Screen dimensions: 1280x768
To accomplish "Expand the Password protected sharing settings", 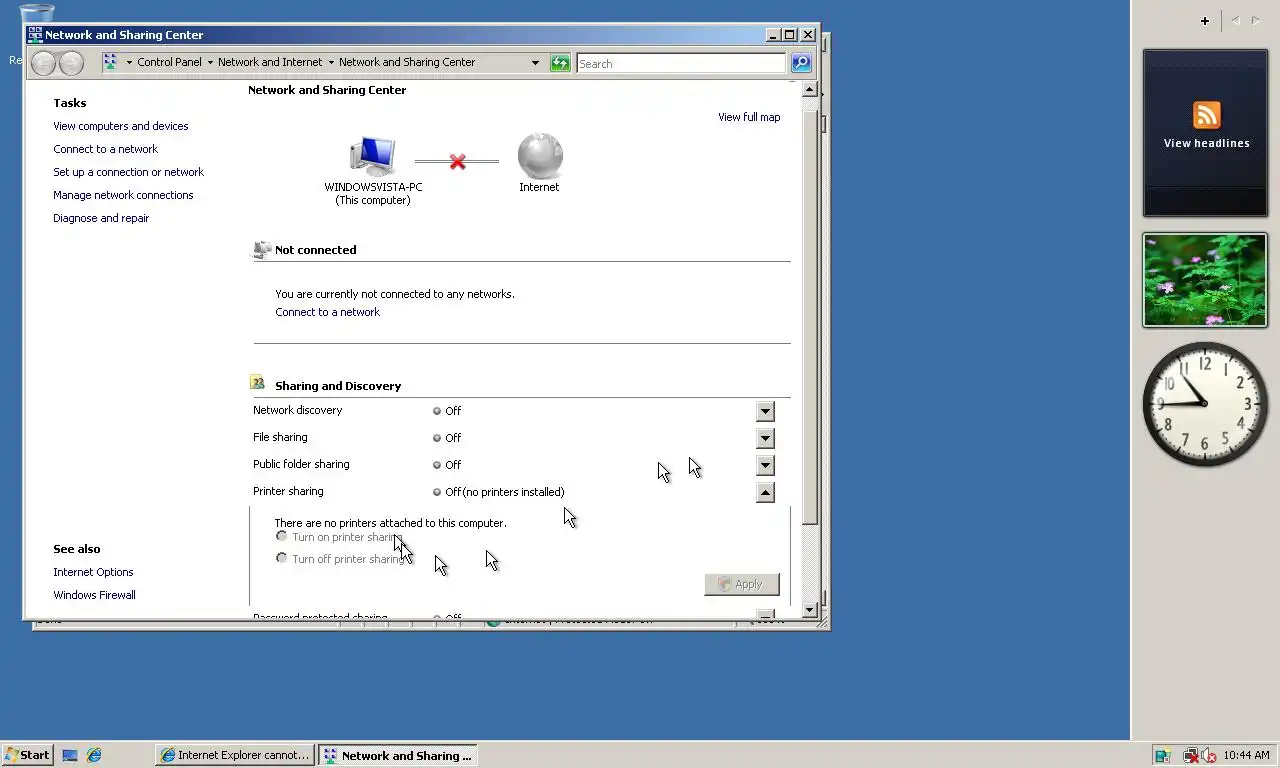I will tap(765, 615).
